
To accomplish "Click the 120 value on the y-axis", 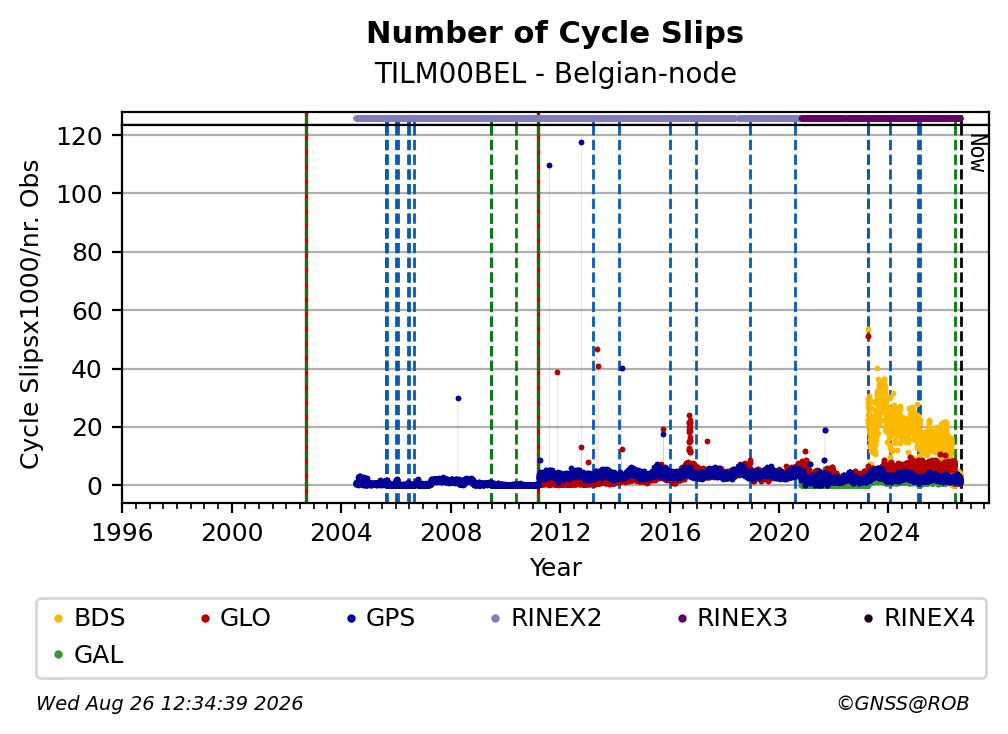I will [x=79, y=136].
